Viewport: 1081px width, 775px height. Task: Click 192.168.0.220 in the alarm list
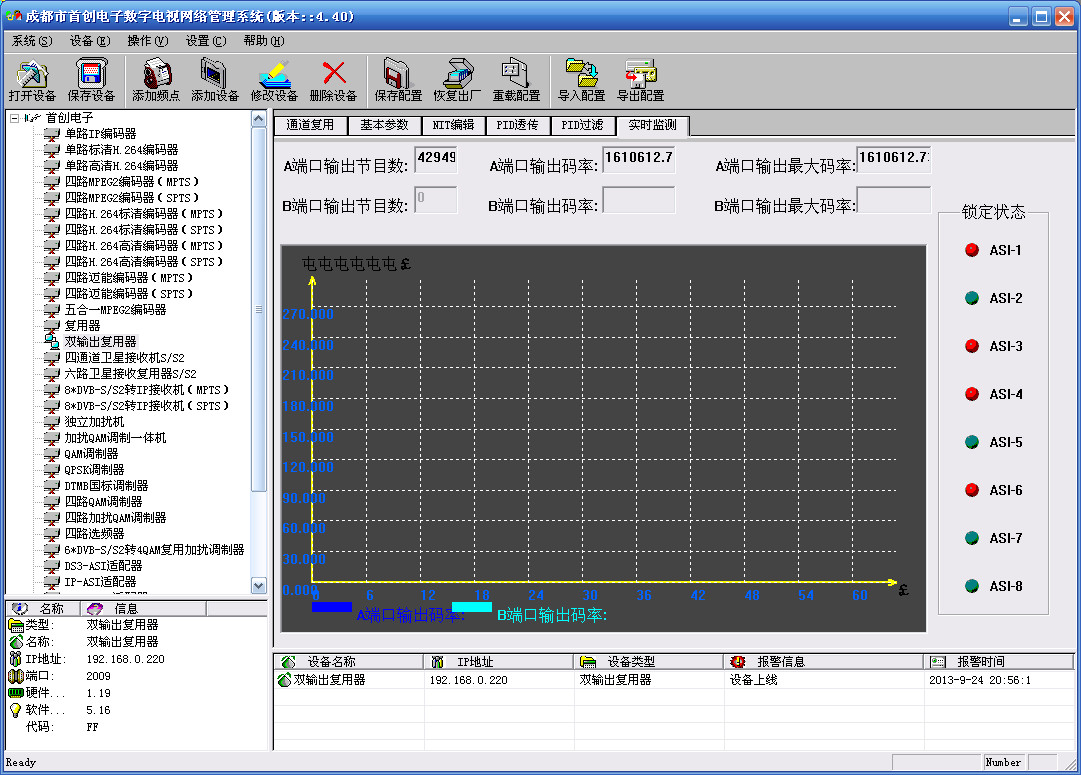469,680
